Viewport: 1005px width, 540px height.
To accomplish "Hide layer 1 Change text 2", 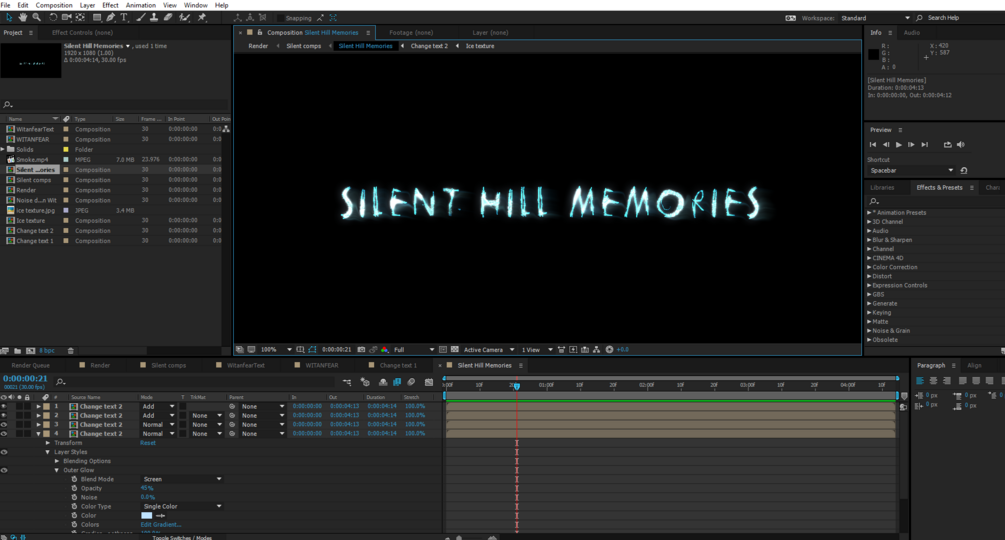I will coord(4,406).
